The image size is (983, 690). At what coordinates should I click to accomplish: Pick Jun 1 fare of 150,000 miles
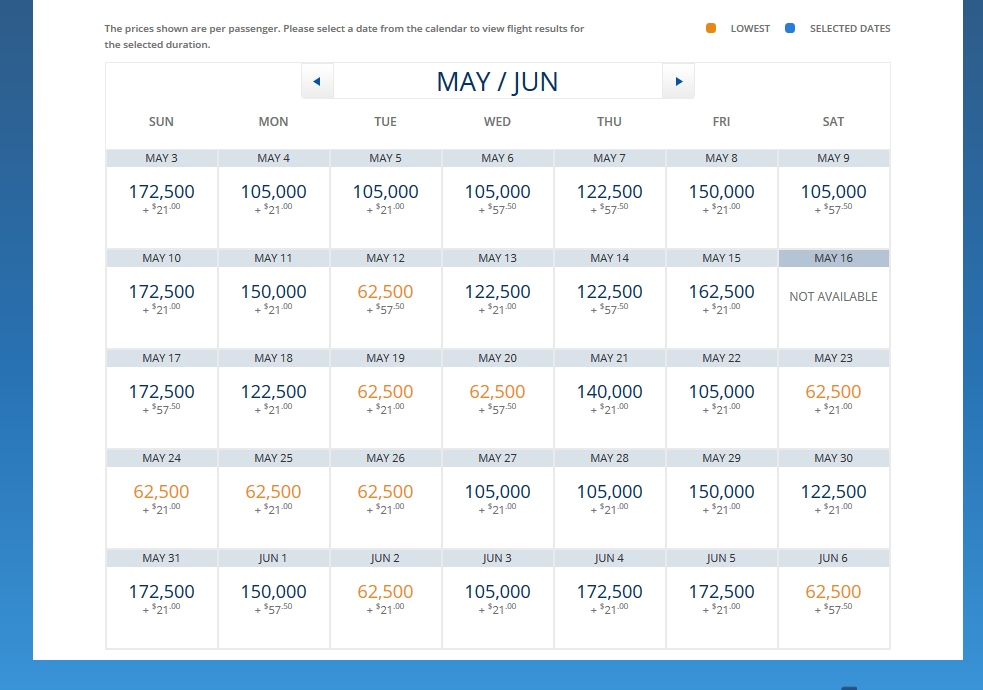(273, 597)
